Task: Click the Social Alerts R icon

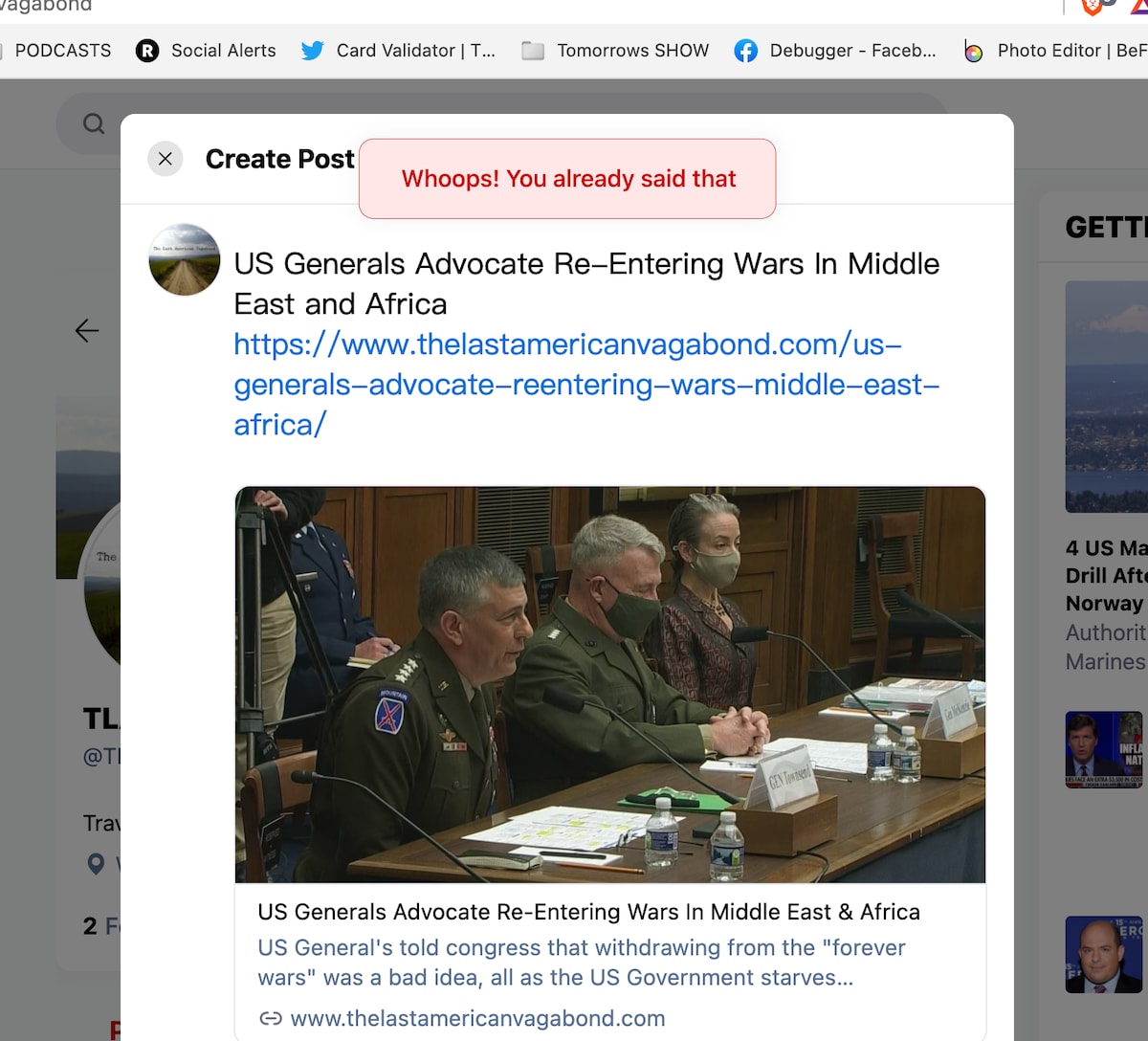Action: (x=147, y=51)
